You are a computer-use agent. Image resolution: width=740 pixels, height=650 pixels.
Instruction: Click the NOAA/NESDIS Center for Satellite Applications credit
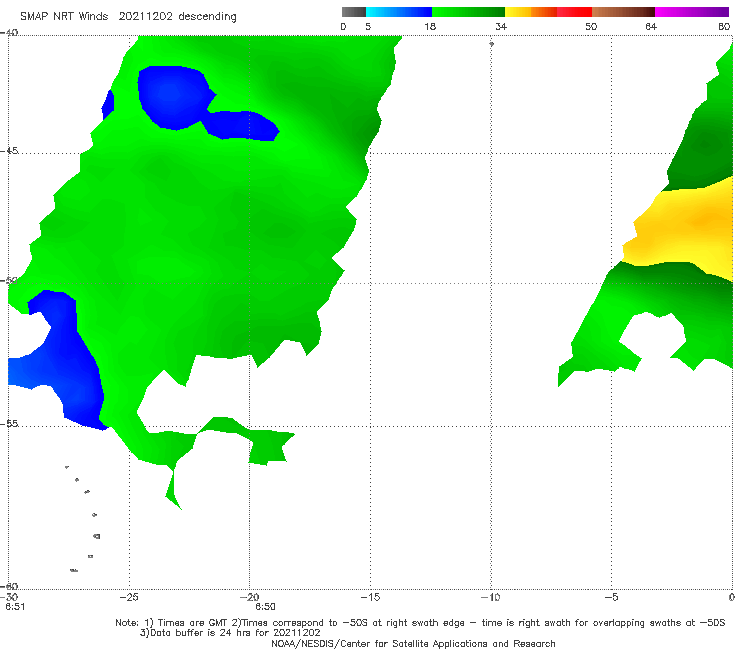coord(413,643)
